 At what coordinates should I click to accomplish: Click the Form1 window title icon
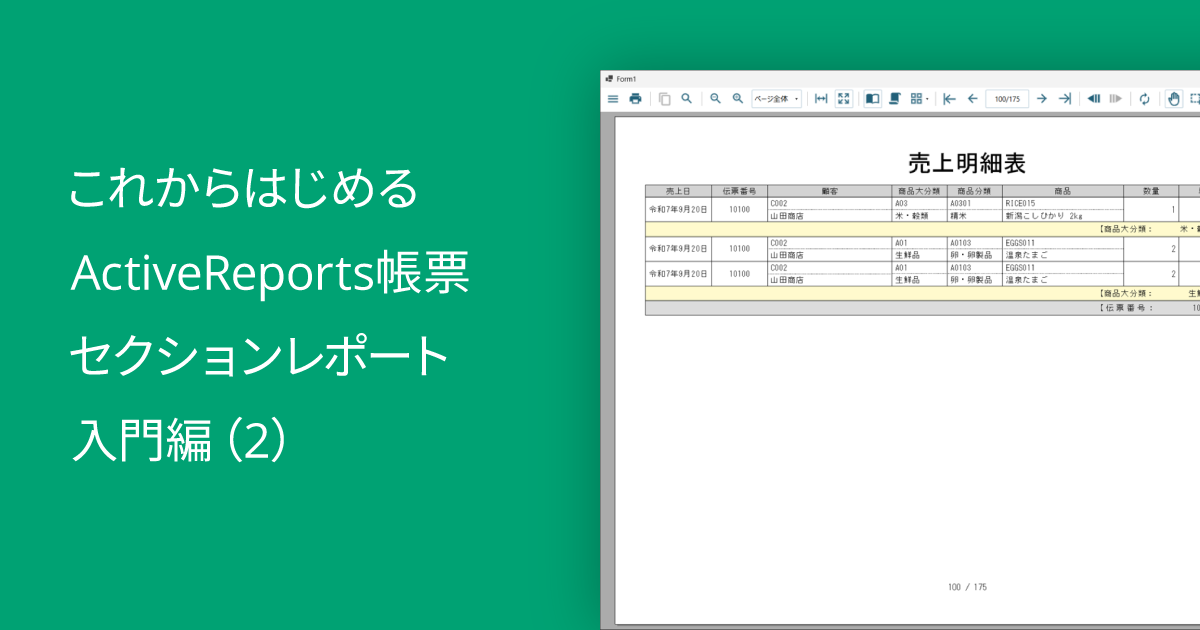click(x=609, y=78)
